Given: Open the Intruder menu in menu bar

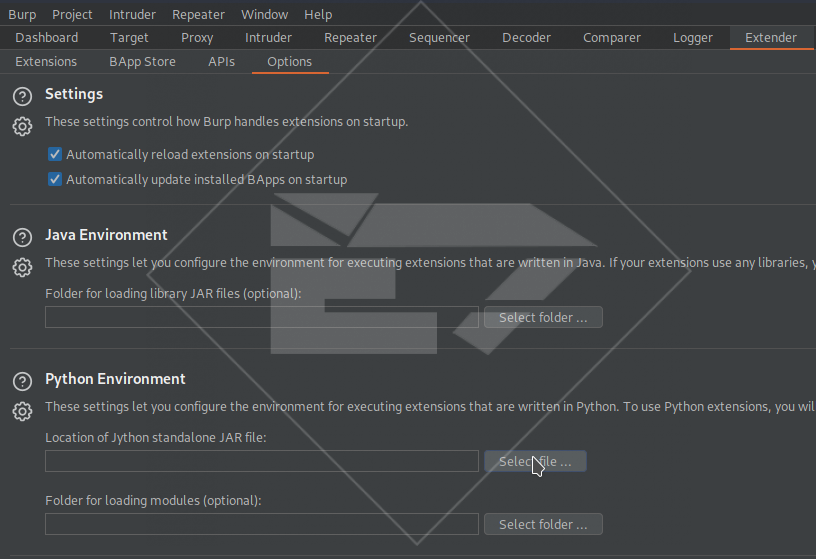Looking at the screenshot, I should coord(132,15).
